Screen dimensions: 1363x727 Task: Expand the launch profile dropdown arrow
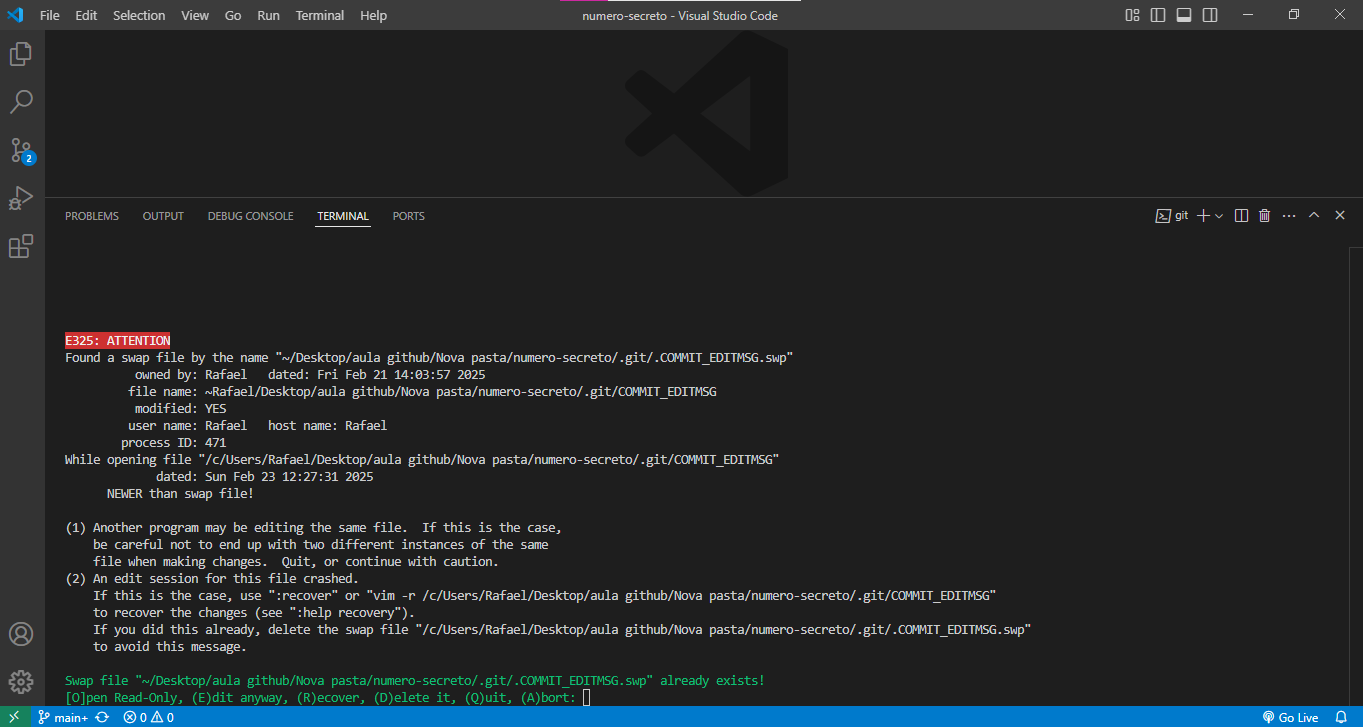point(1219,216)
